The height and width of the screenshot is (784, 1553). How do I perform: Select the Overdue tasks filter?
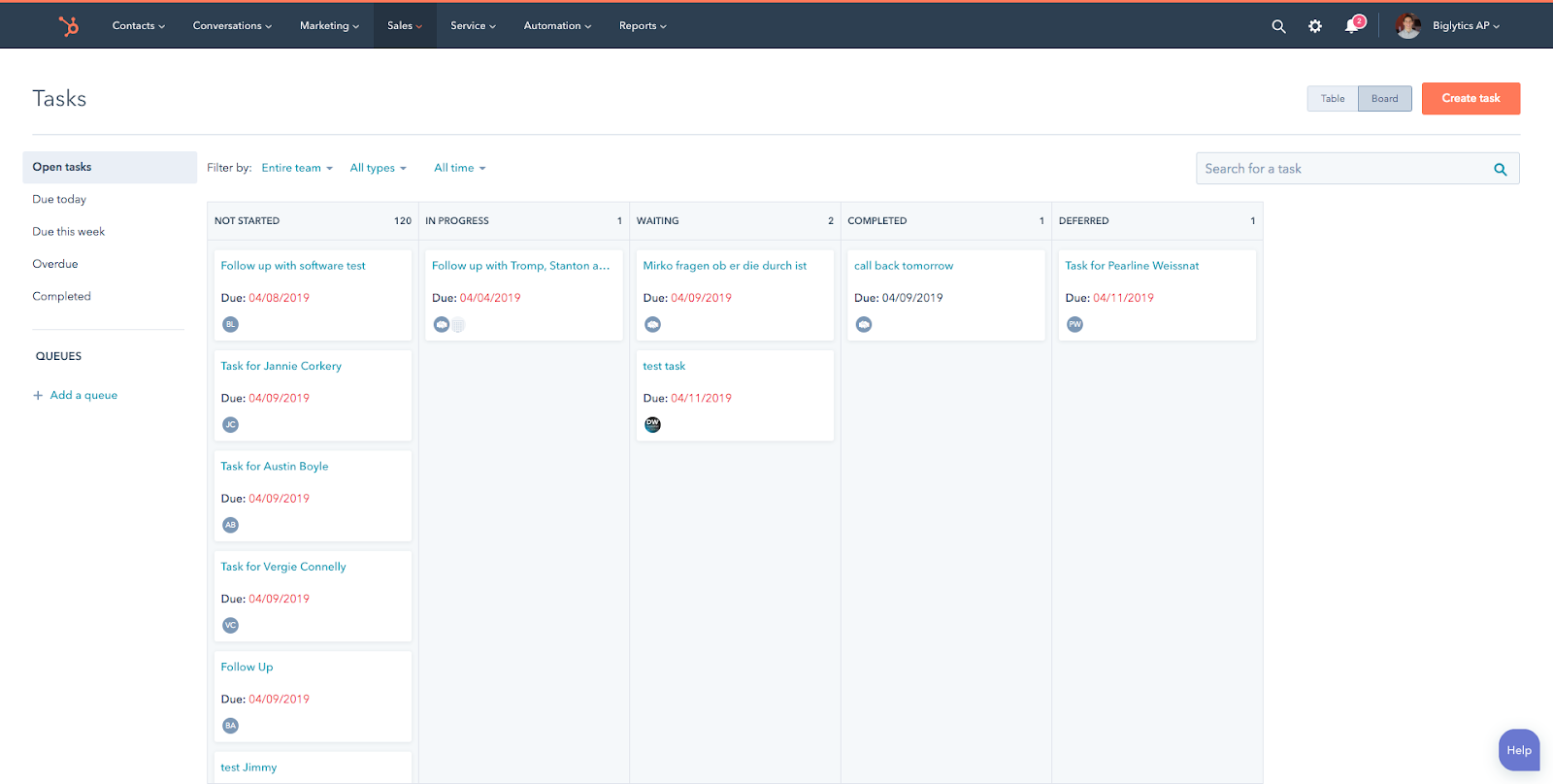coord(55,264)
